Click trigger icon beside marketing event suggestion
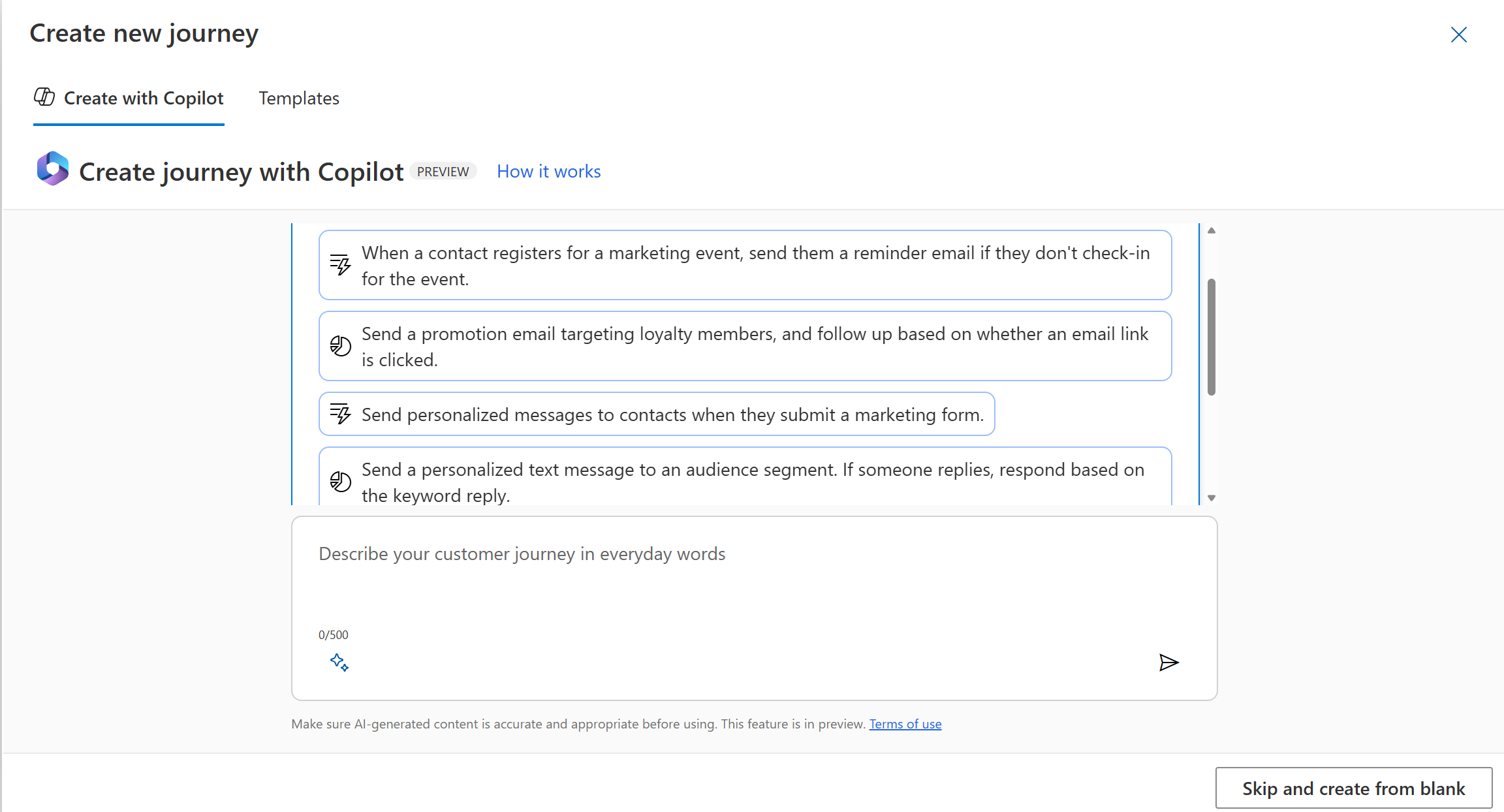Image resolution: width=1504 pixels, height=812 pixels. (340, 265)
